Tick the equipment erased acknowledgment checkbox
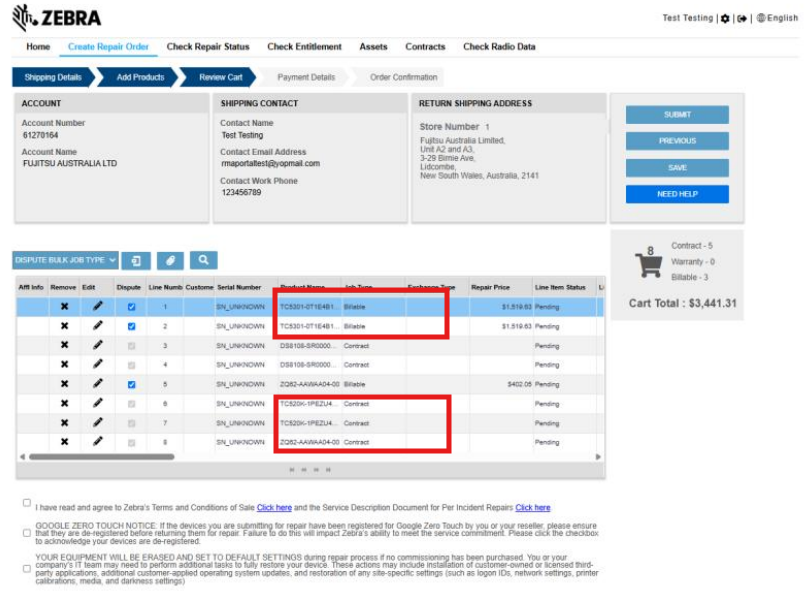The image size is (812, 610). 27,569
